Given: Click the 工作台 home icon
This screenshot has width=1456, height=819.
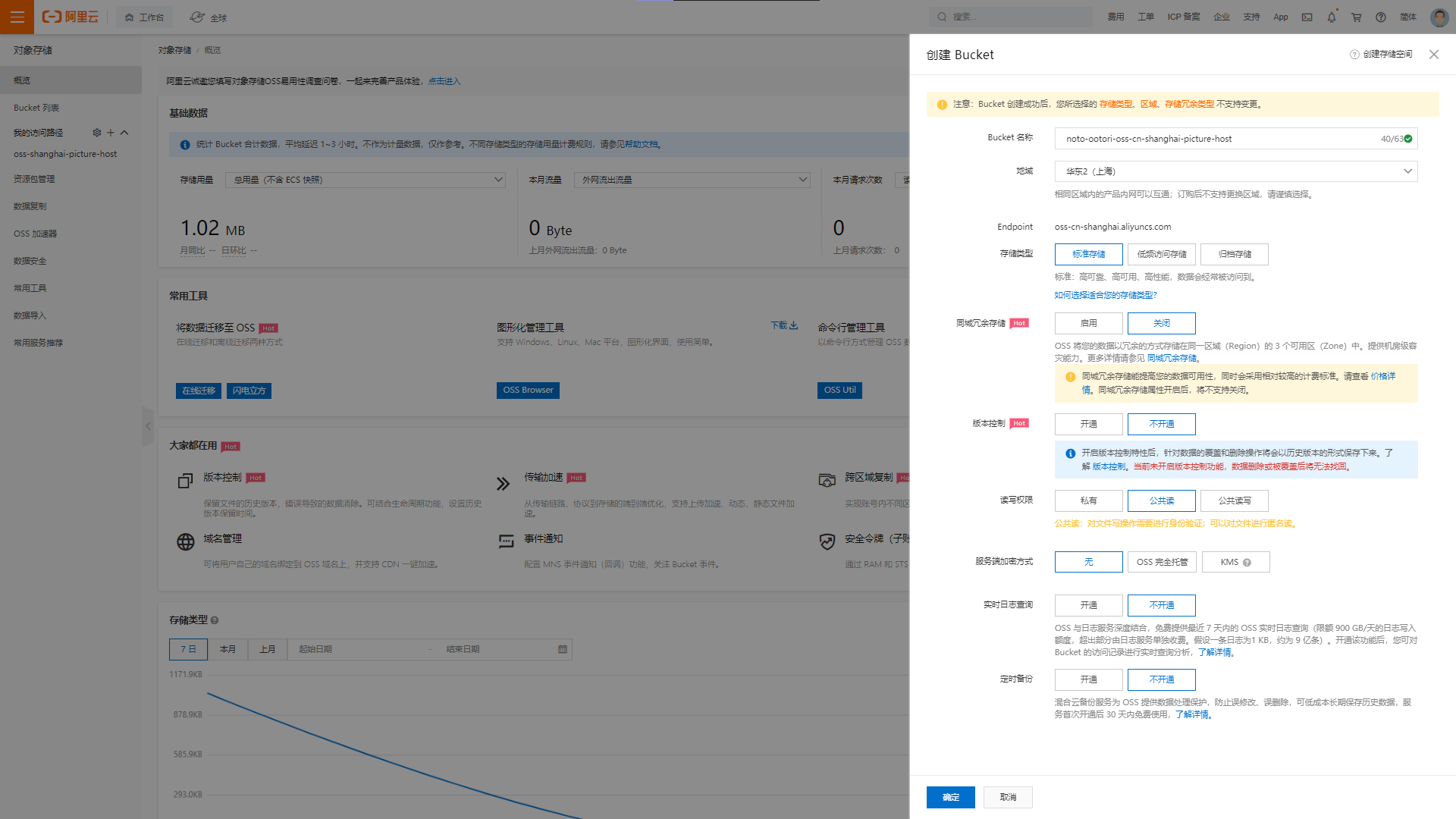Looking at the screenshot, I should tap(129, 17).
